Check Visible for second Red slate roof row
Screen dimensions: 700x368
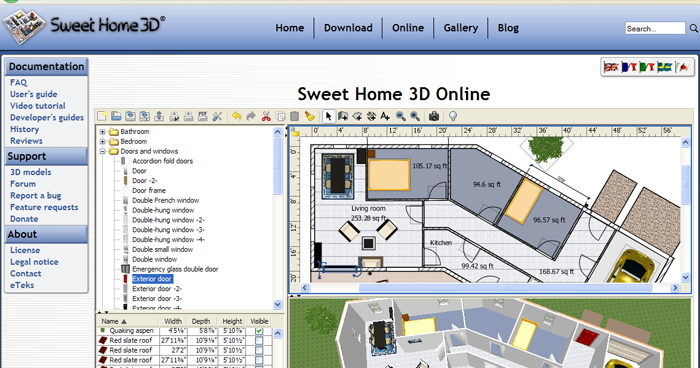point(259,351)
